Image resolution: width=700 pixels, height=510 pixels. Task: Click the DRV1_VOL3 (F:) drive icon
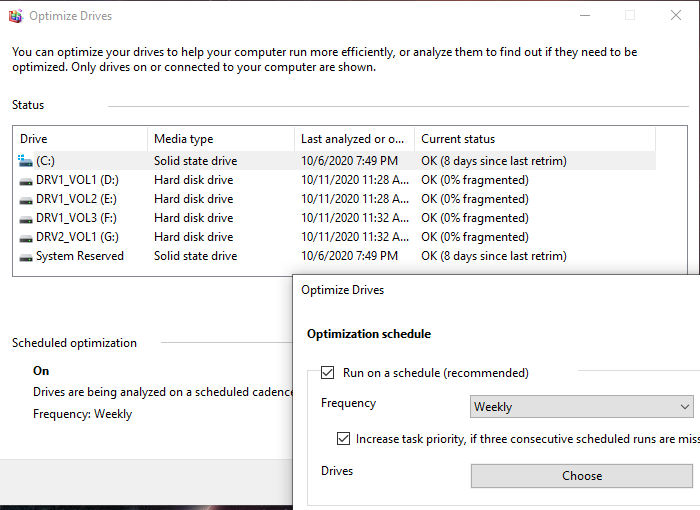(x=26, y=218)
